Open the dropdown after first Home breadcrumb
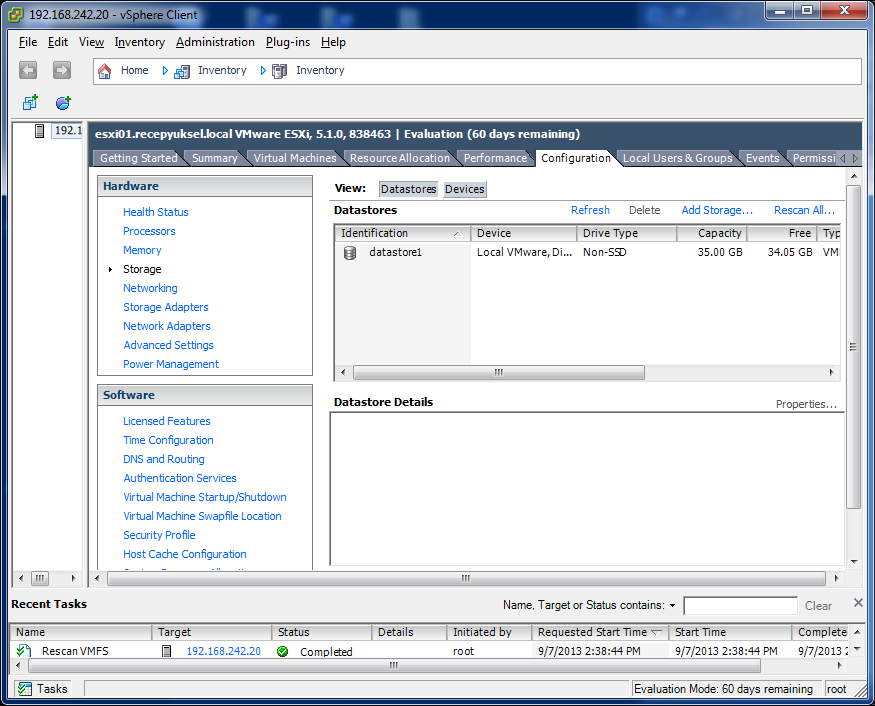Screen dimensions: 875x706 [165, 70]
